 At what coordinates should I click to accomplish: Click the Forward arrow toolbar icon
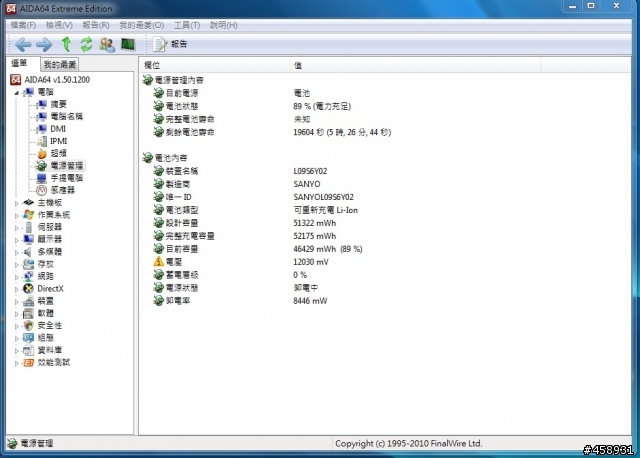(x=44, y=44)
